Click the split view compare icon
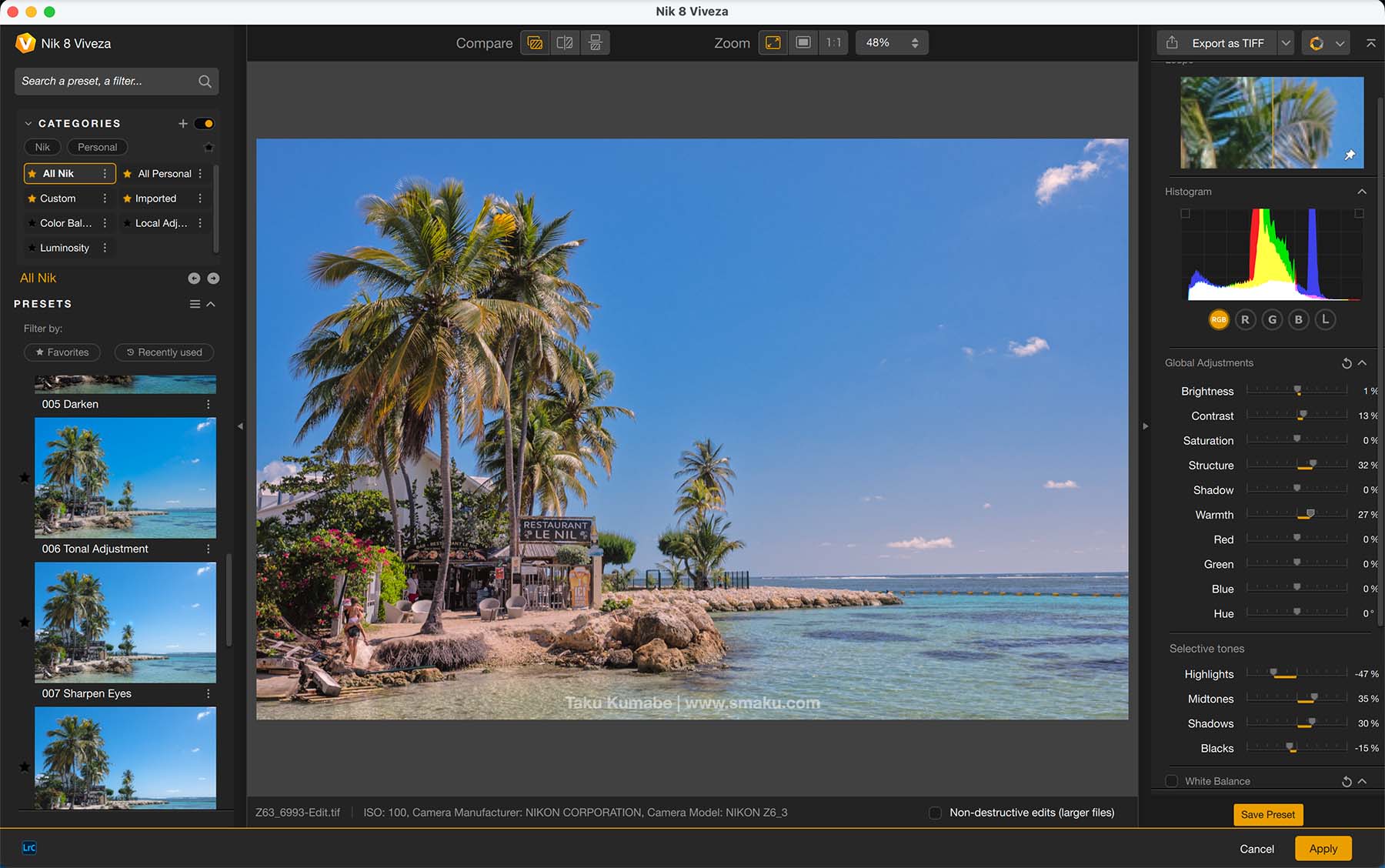Viewport: 1385px width, 868px height. coord(565,43)
